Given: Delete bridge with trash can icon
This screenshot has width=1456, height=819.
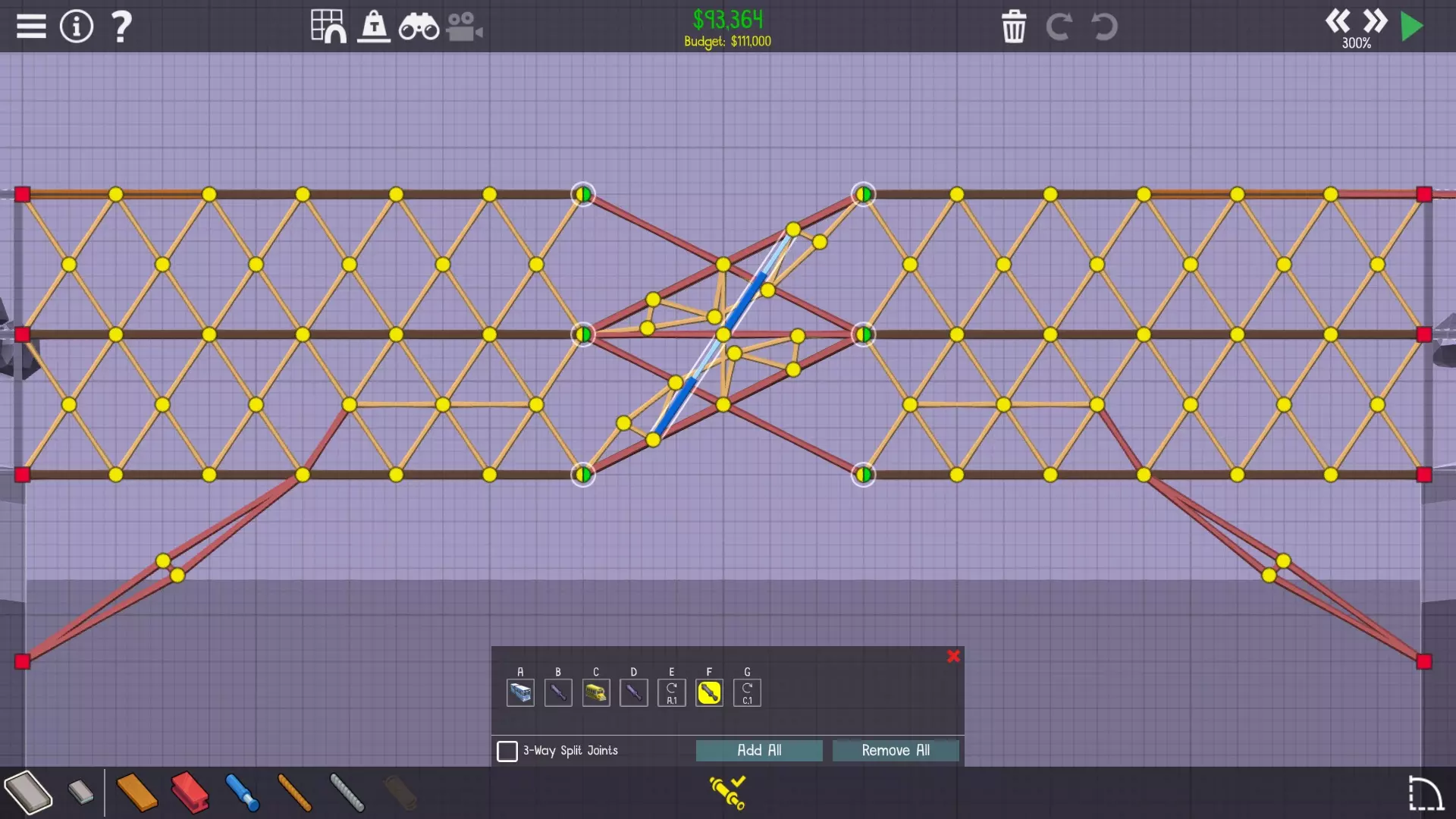Looking at the screenshot, I should coord(1014,27).
